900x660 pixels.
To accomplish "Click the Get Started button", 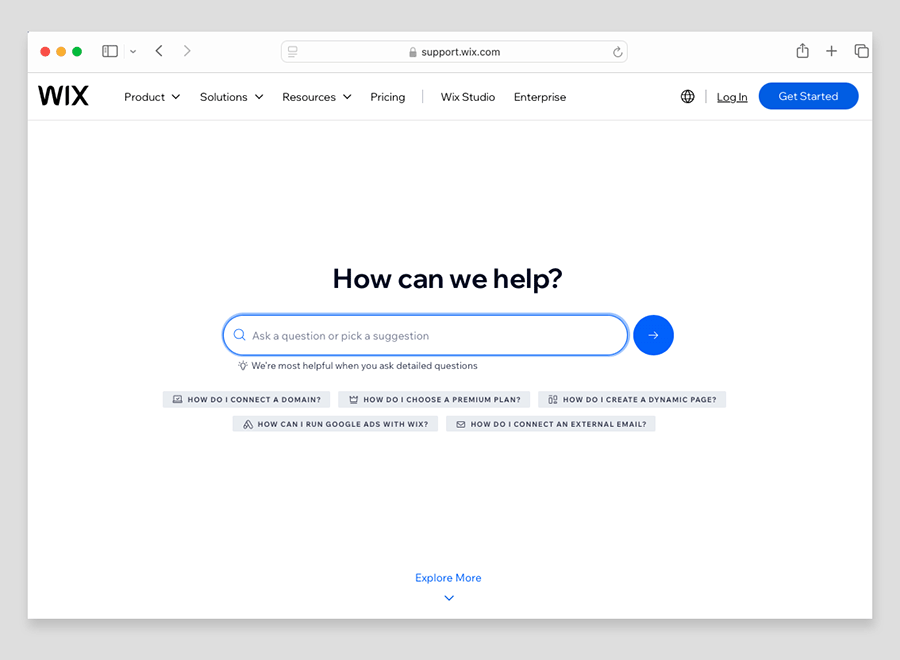I will [808, 96].
